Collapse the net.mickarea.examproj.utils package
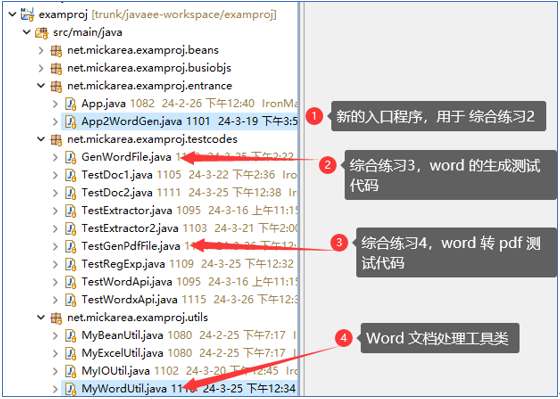Screen dimensions: 560x399 pos(41,318)
